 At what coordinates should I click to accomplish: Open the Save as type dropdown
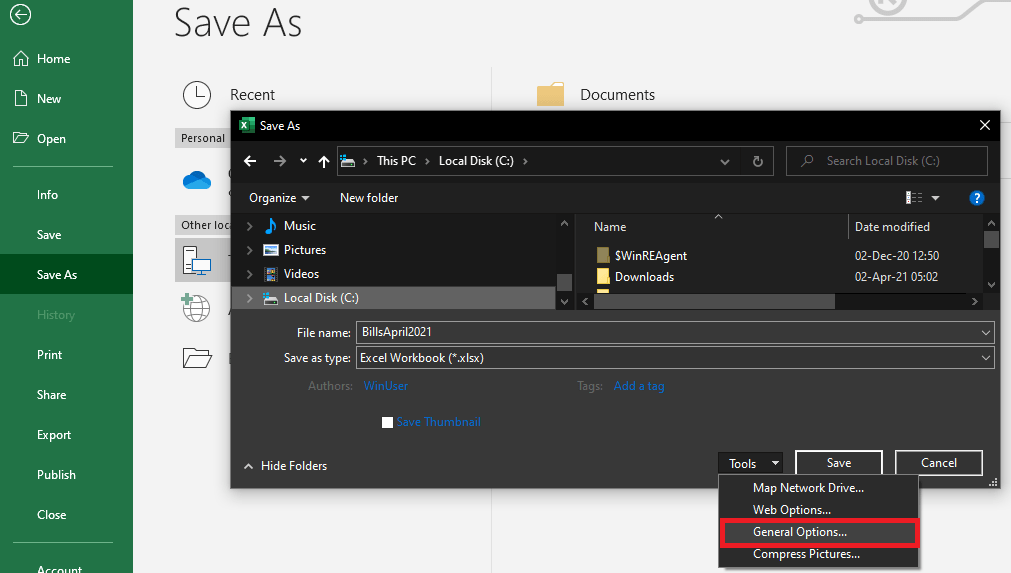click(986, 358)
